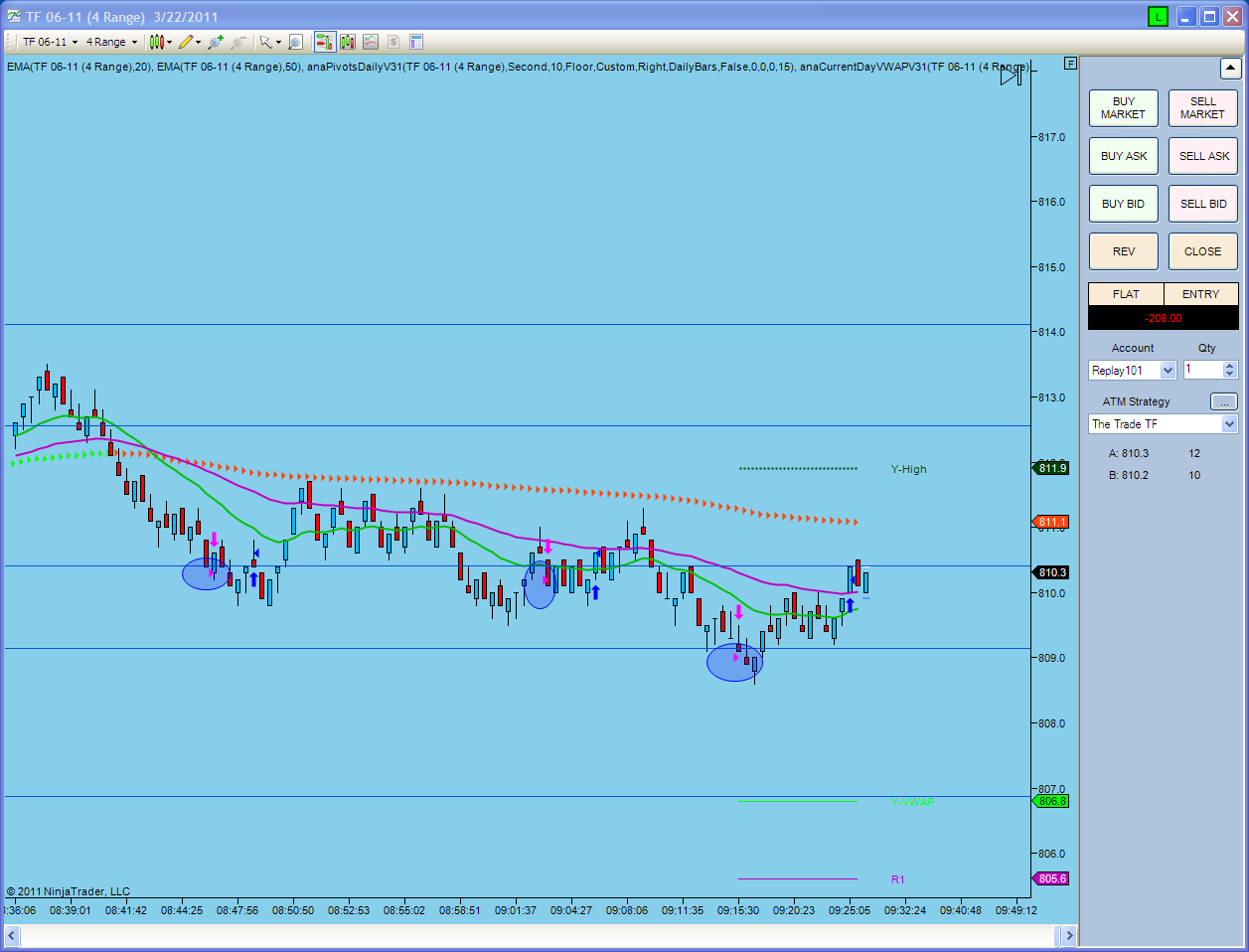Click the left arrow of horizontal scrollbar
Image resolution: width=1249 pixels, height=952 pixels.
12,936
